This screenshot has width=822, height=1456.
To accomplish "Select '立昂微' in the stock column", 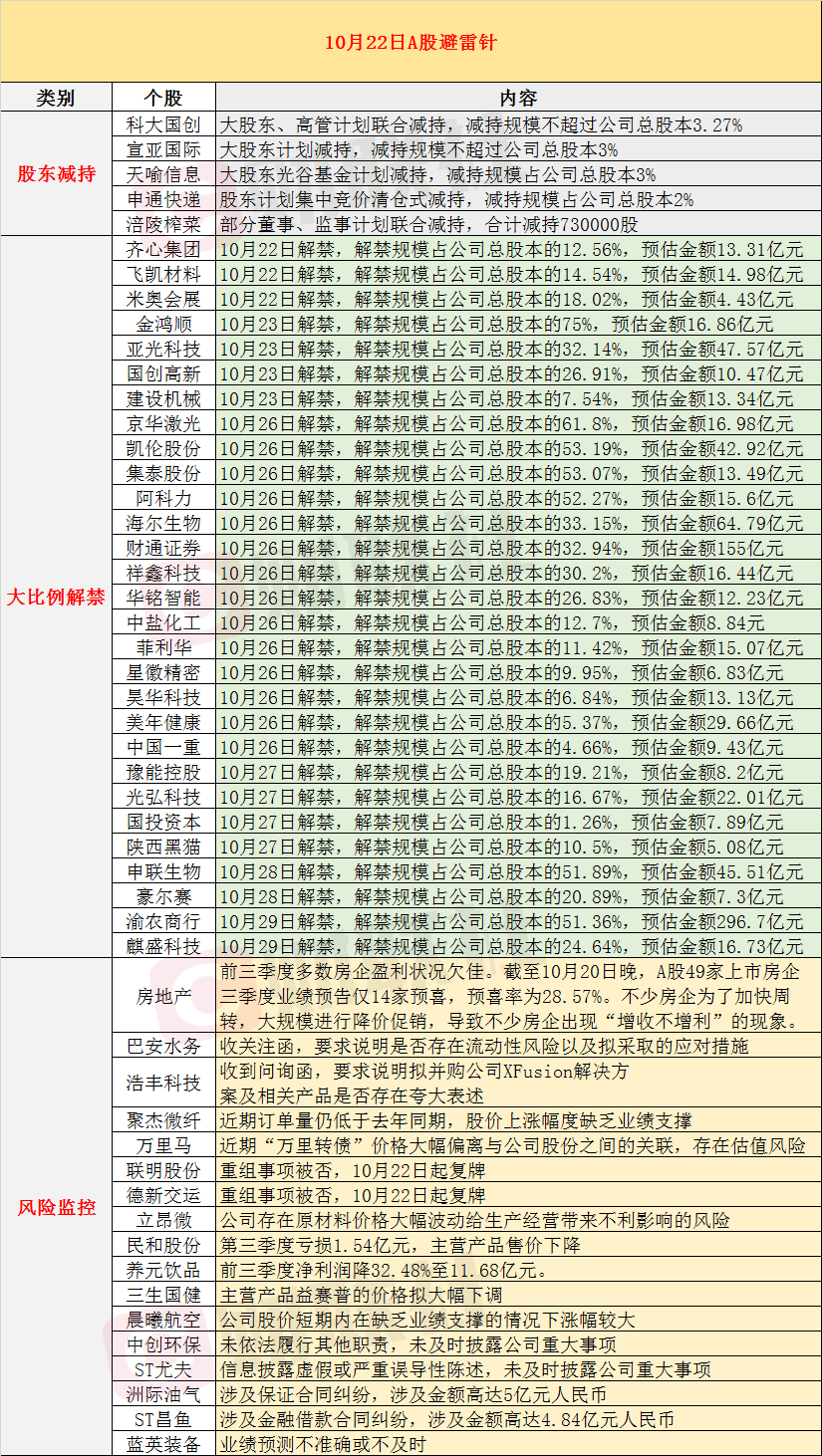I will (x=163, y=1220).
